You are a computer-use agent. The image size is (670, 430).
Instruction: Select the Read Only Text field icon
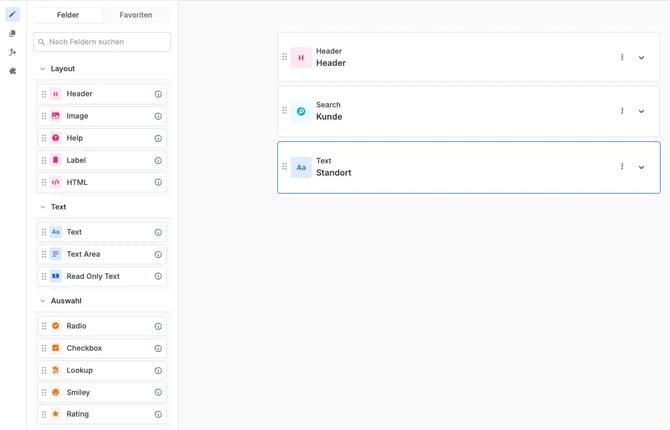click(56, 277)
